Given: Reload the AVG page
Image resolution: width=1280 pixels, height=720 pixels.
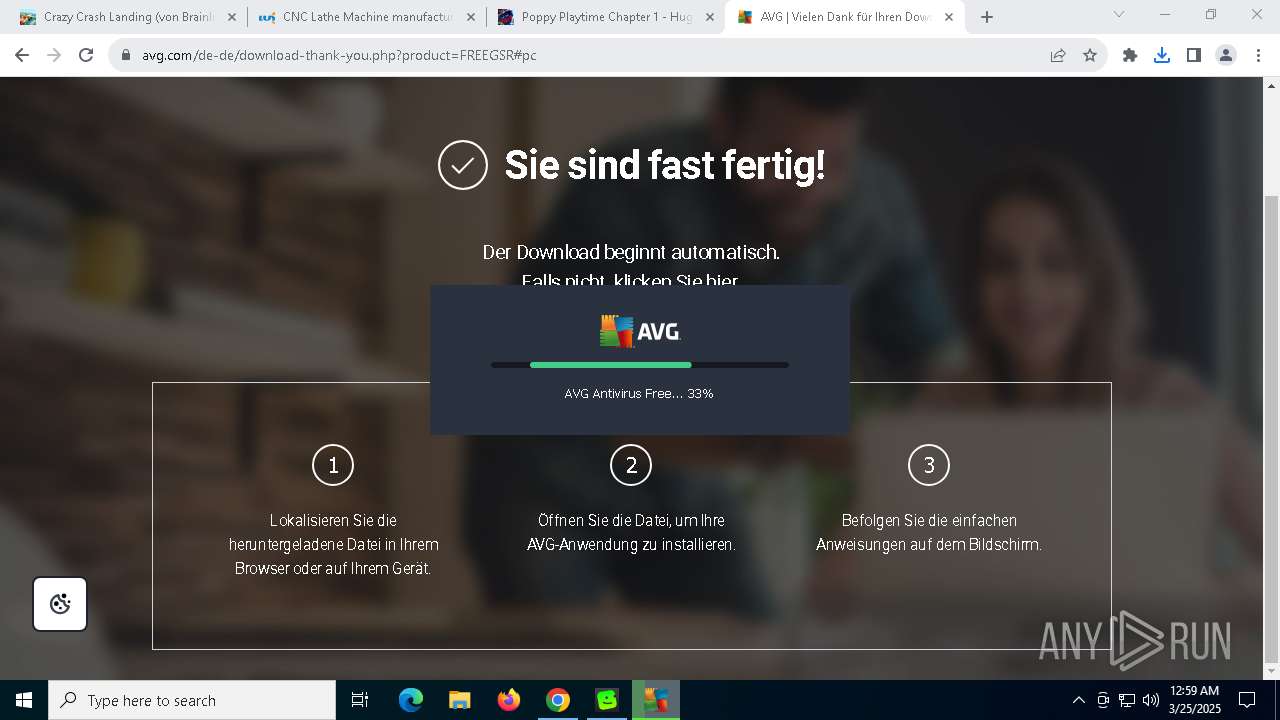Looking at the screenshot, I should tap(86, 55).
